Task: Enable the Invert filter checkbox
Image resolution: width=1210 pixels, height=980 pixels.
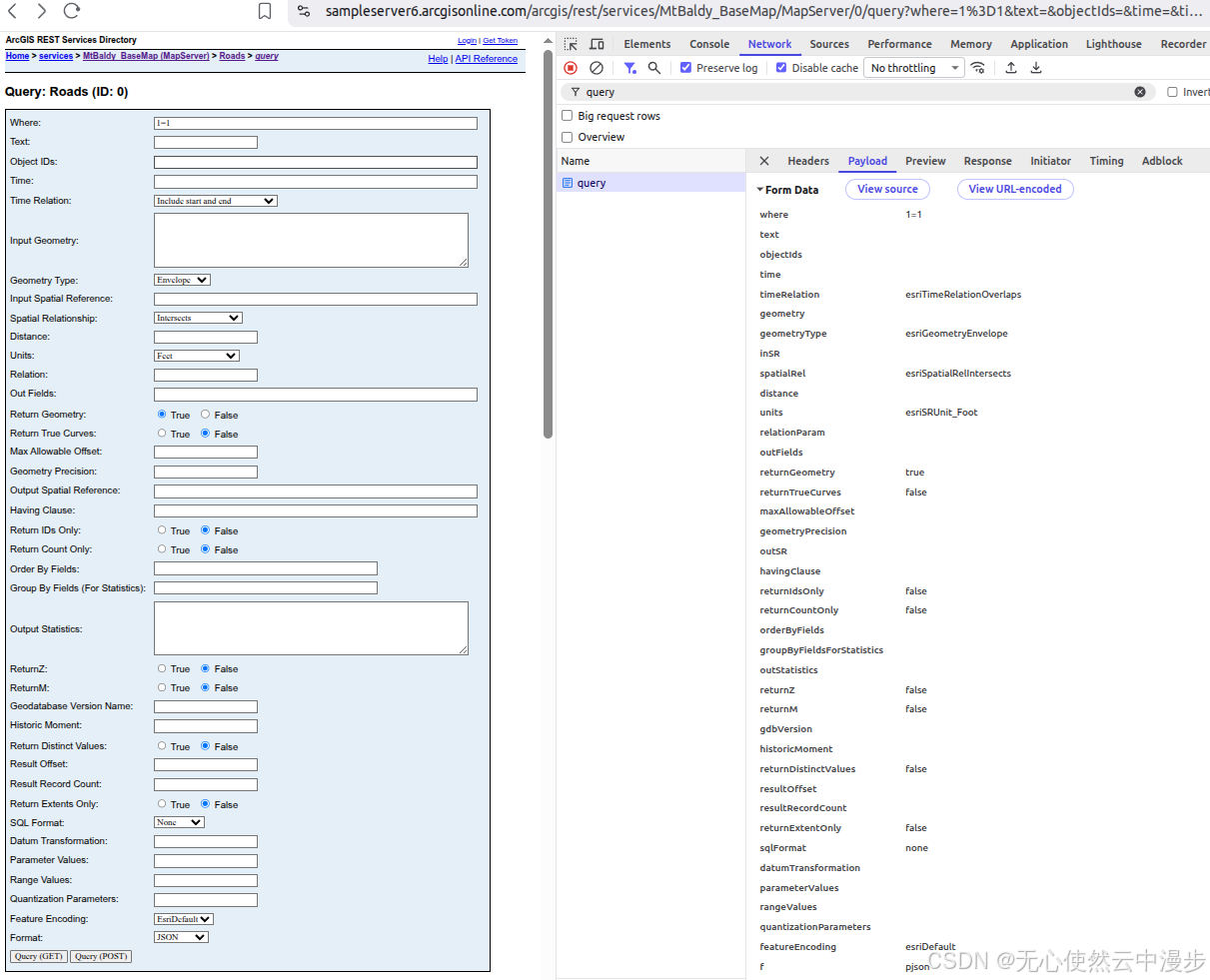Action: click(1173, 92)
